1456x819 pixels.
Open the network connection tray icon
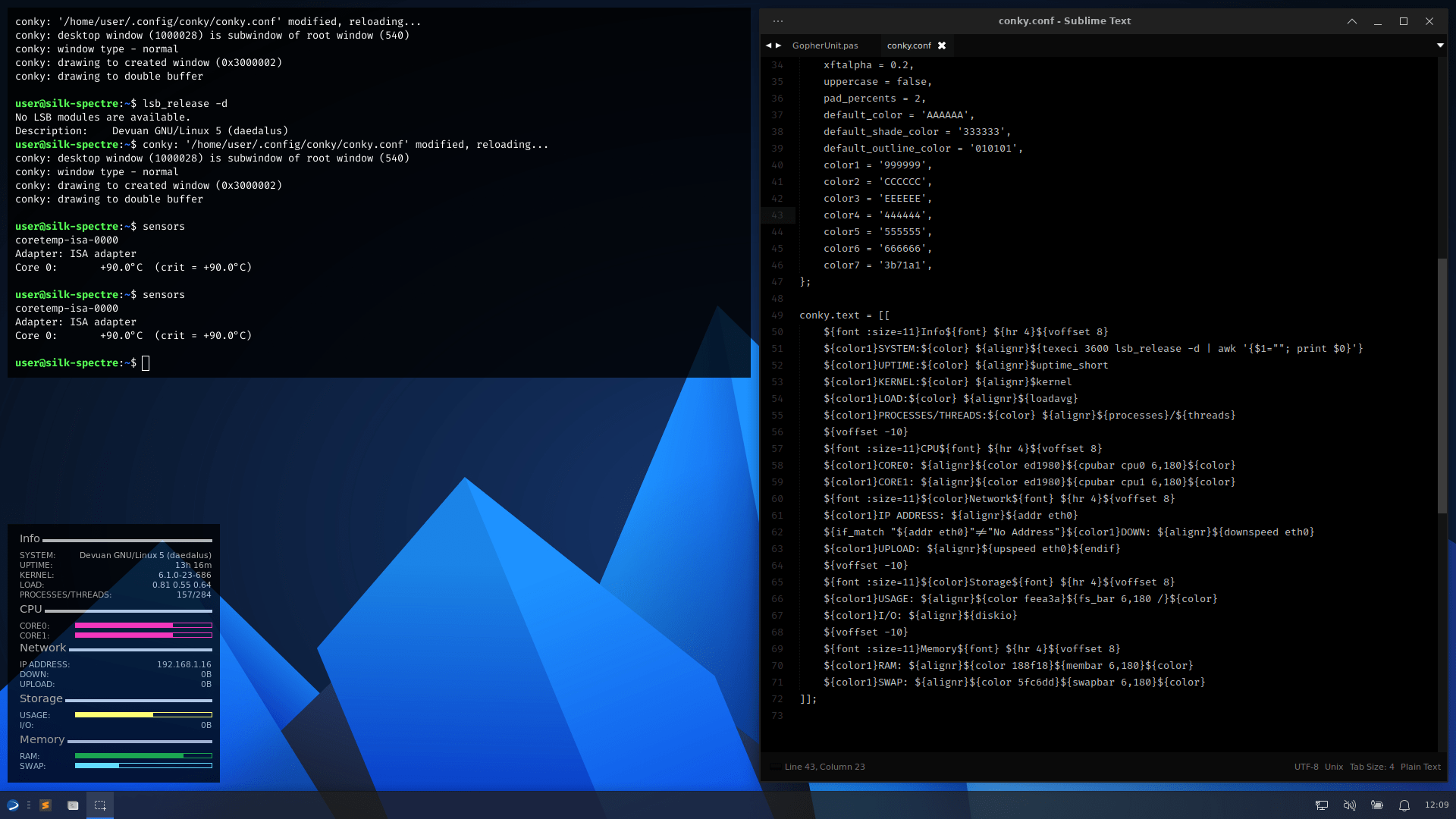coord(1322,805)
